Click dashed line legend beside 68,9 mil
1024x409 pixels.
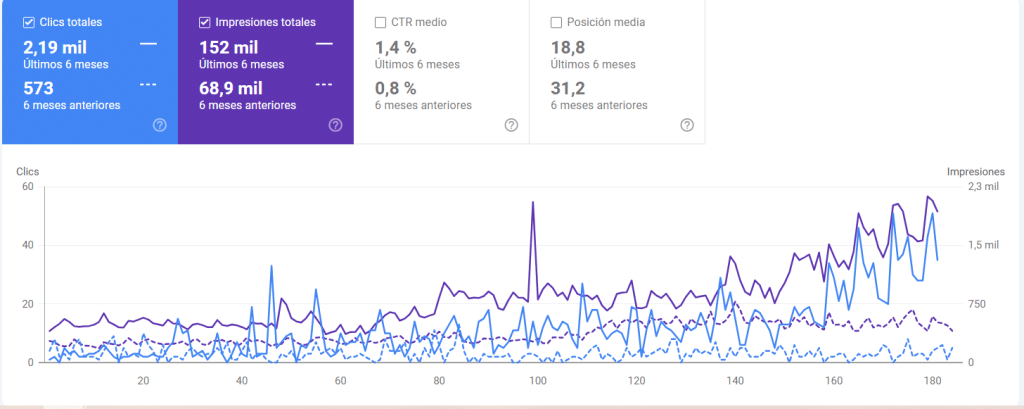click(x=324, y=84)
